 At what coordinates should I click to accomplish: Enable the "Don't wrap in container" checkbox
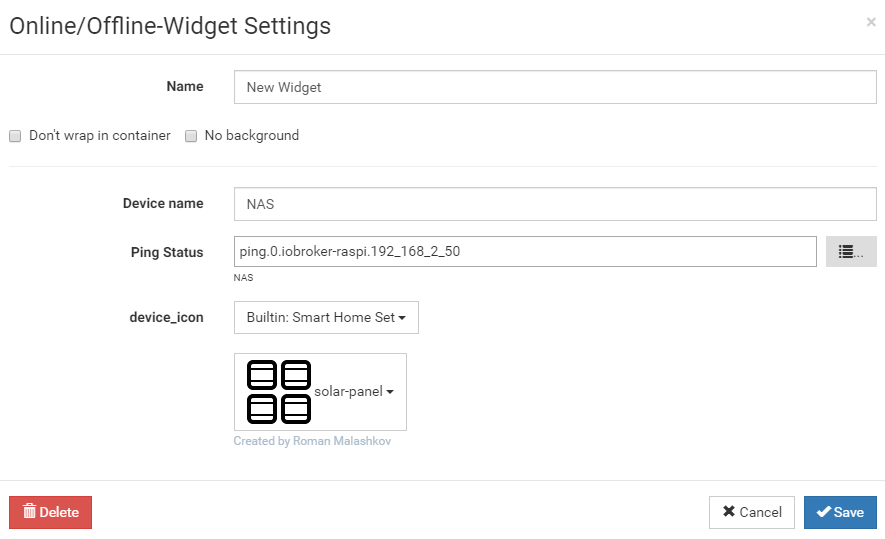pos(15,136)
